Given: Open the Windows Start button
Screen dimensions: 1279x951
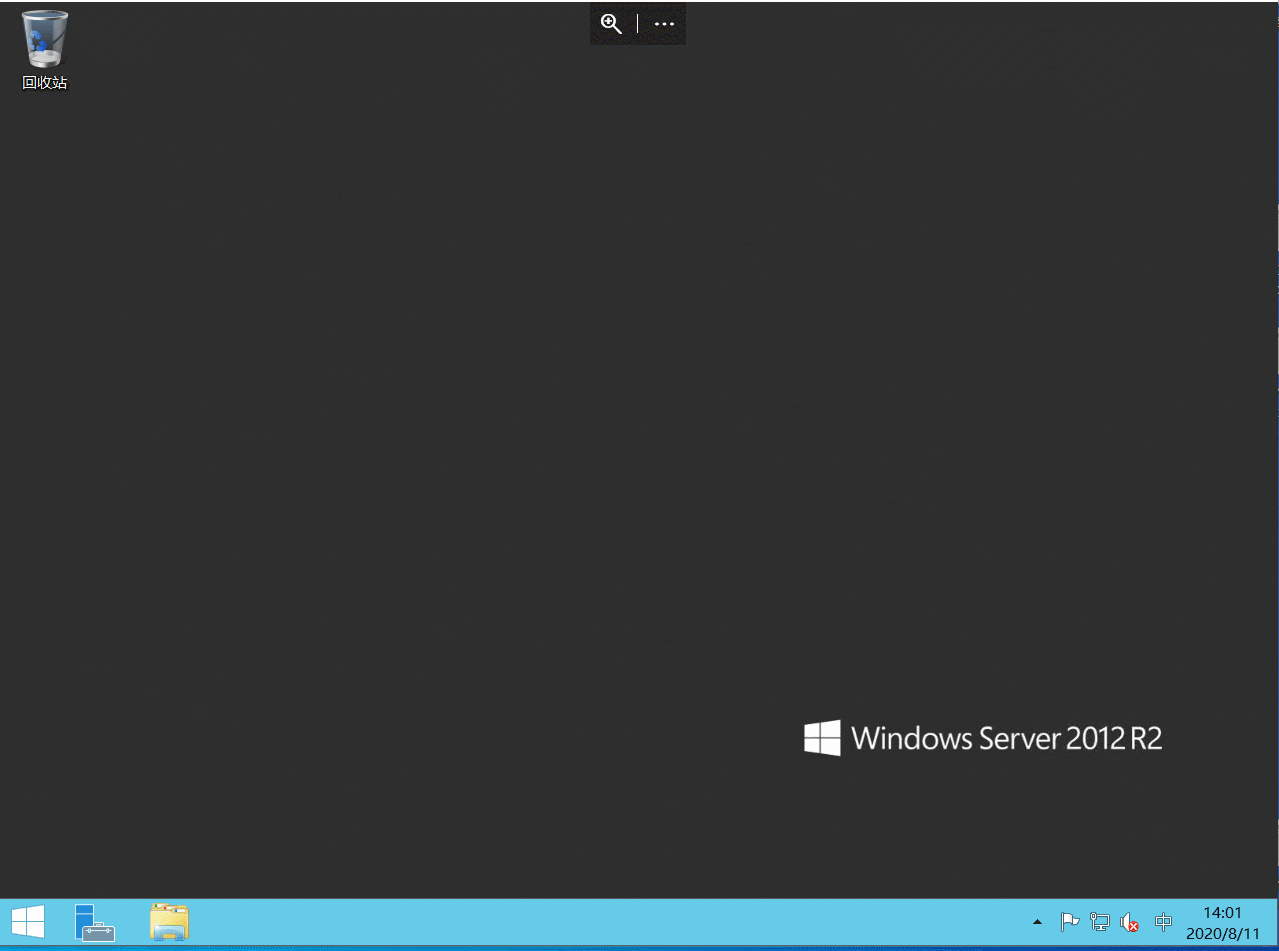Looking at the screenshot, I should (x=27, y=922).
